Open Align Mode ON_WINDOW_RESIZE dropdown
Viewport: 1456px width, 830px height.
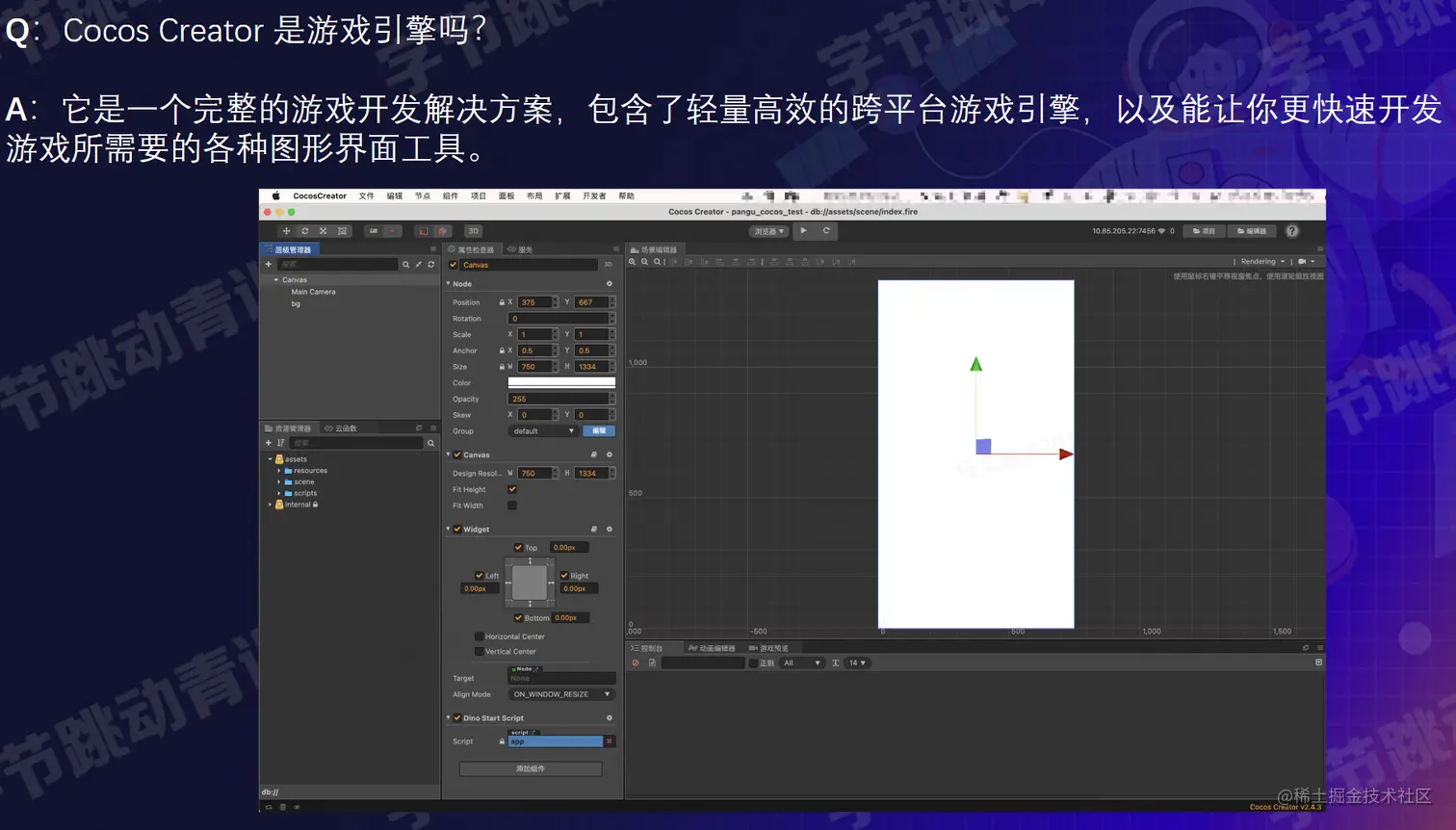click(x=561, y=694)
